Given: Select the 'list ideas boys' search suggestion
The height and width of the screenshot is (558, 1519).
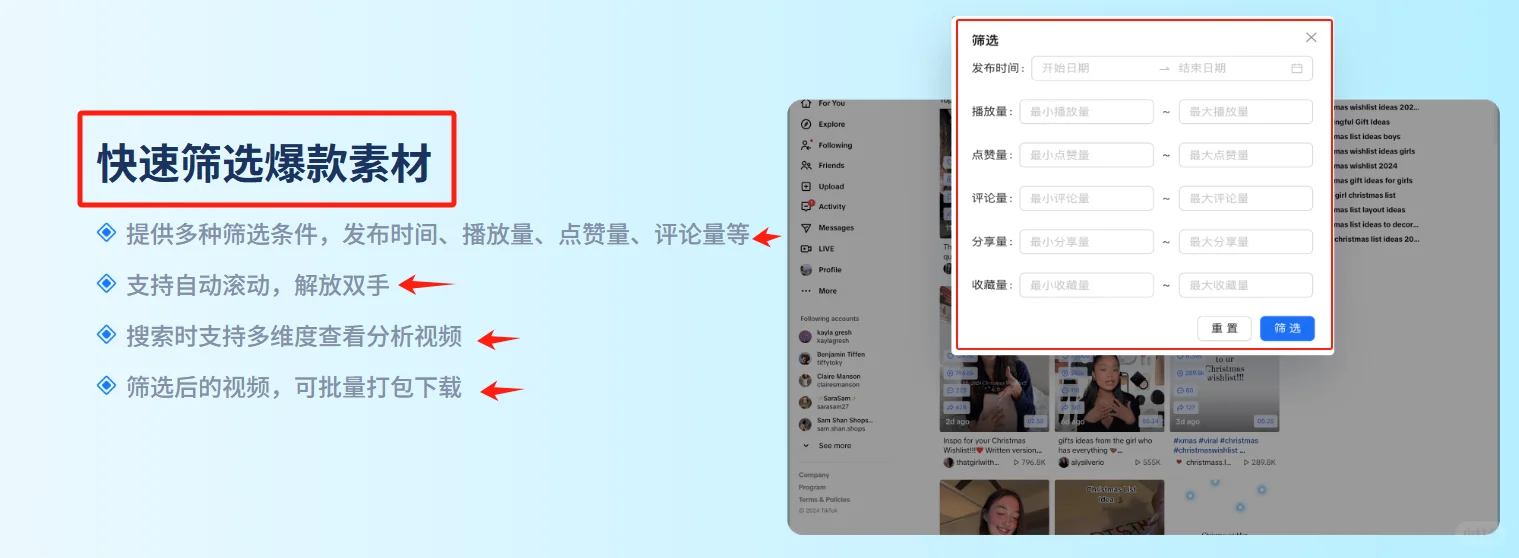Looking at the screenshot, I should (1367, 137).
